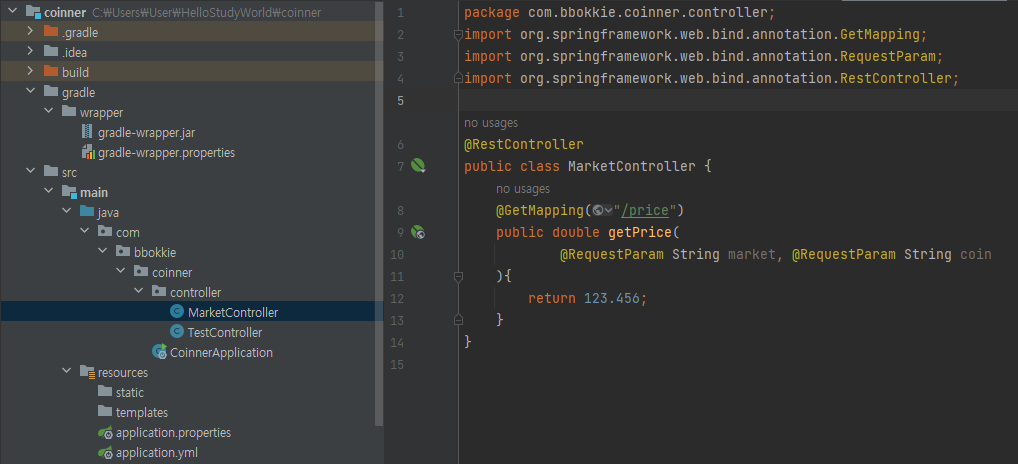The image size is (1018, 464).
Task: Click the 'no usages' hint above @GetMapping
Action: pyautogui.click(x=523, y=189)
